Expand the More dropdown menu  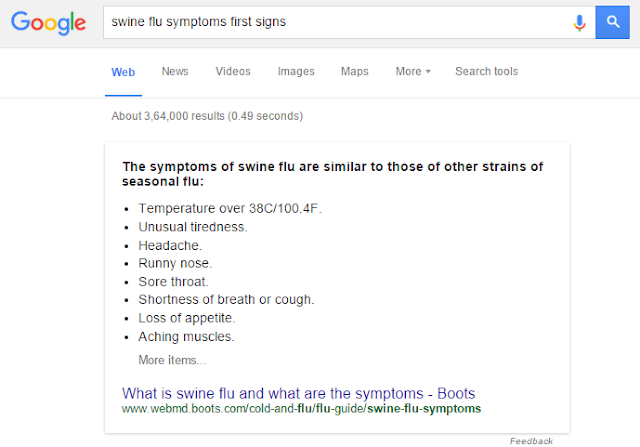413,71
